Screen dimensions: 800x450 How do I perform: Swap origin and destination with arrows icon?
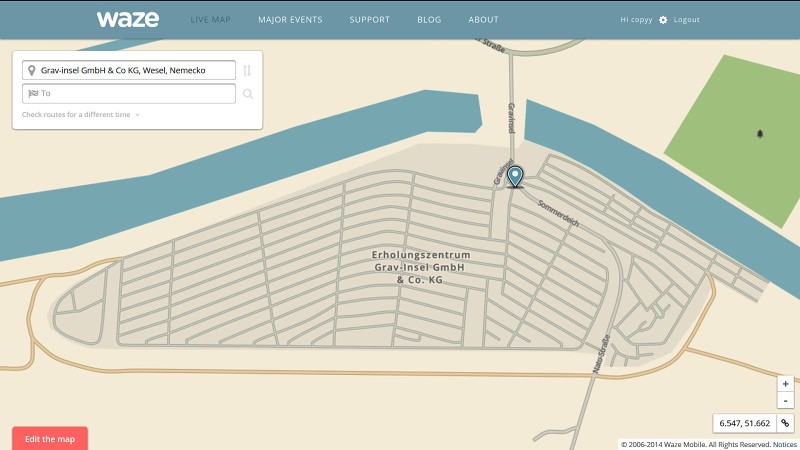tap(247, 70)
